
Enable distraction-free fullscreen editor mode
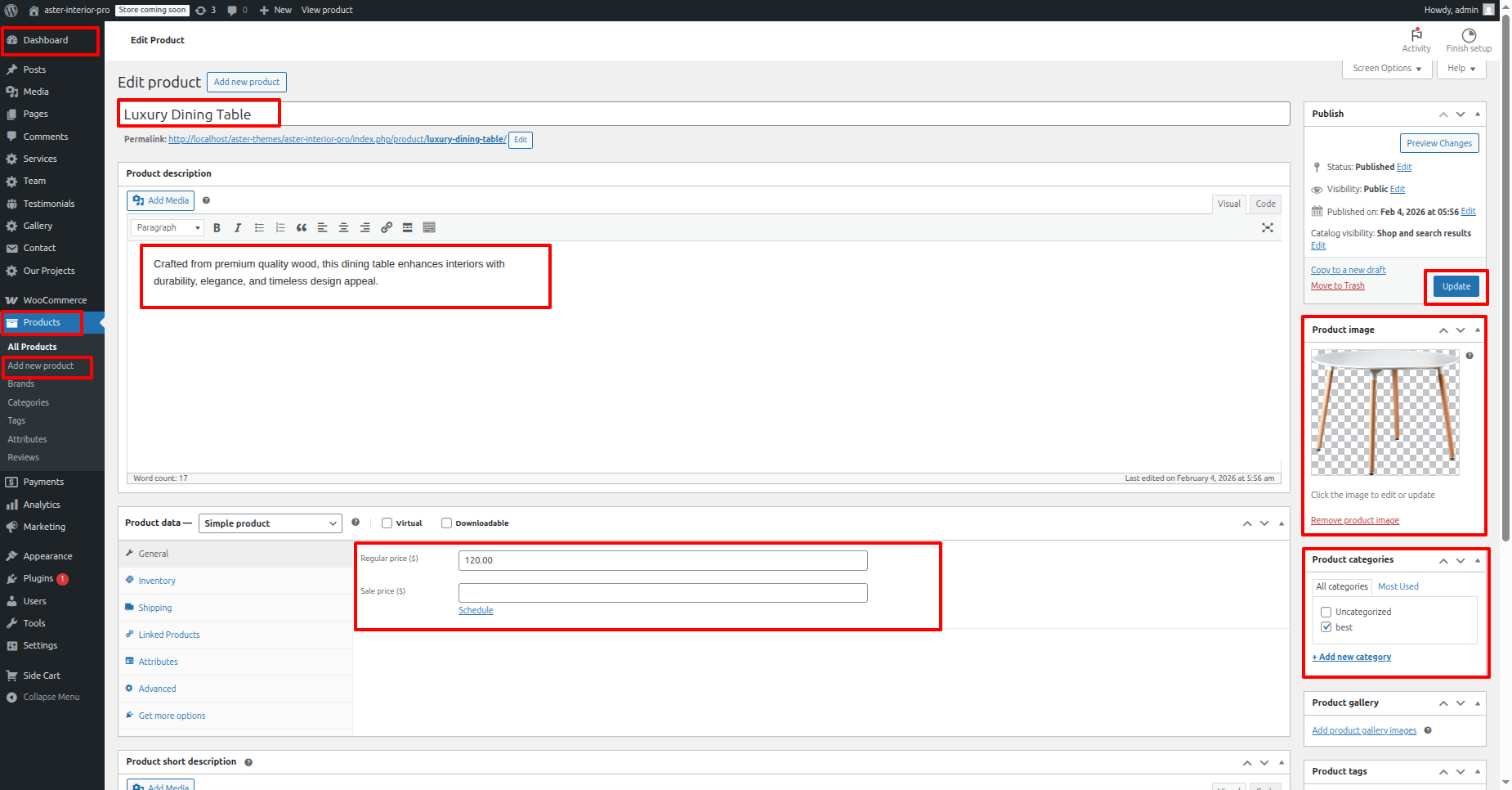[x=1267, y=228]
